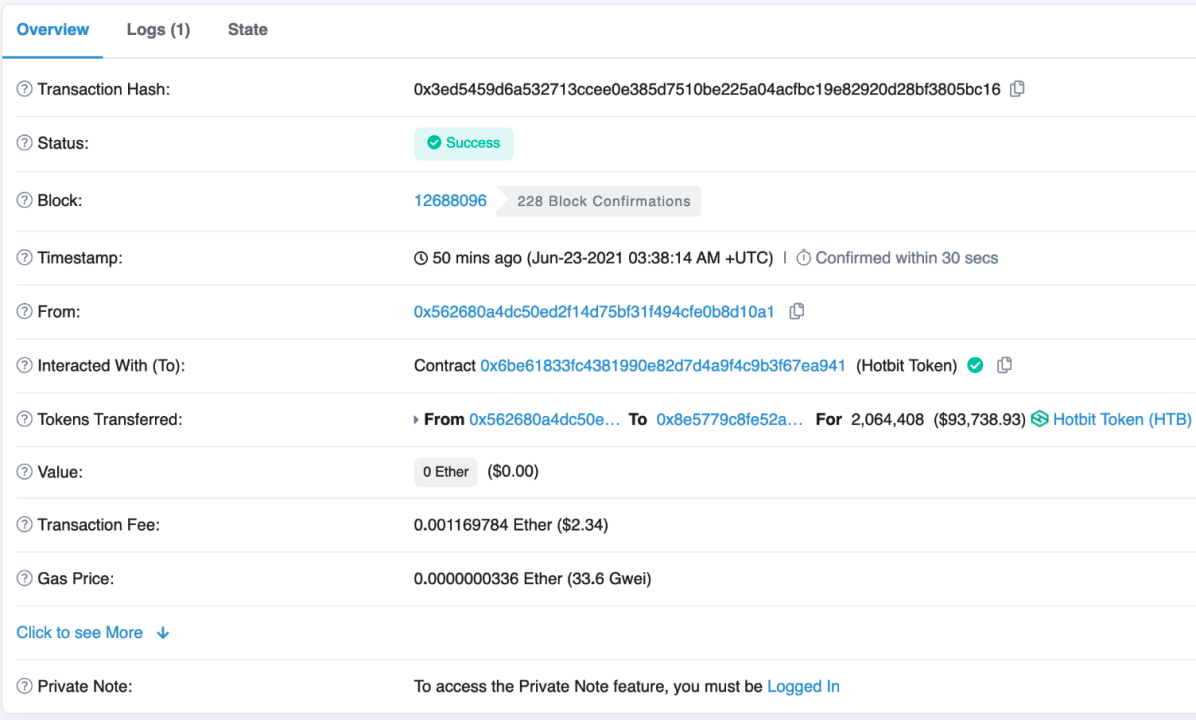Image resolution: width=1196 pixels, height=720 pixels.
Task: Click the help icon next to Timestamp
Action: pyautogui.click(x=25, y=258)
